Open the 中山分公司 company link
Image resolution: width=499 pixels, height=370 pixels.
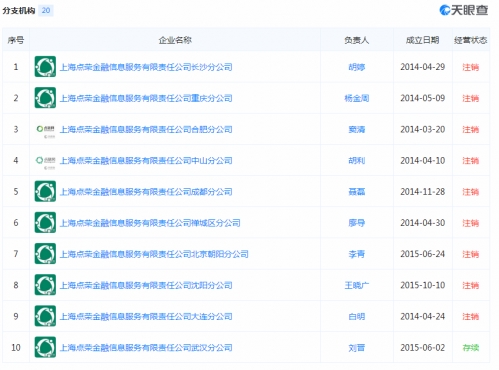point(146,161)
